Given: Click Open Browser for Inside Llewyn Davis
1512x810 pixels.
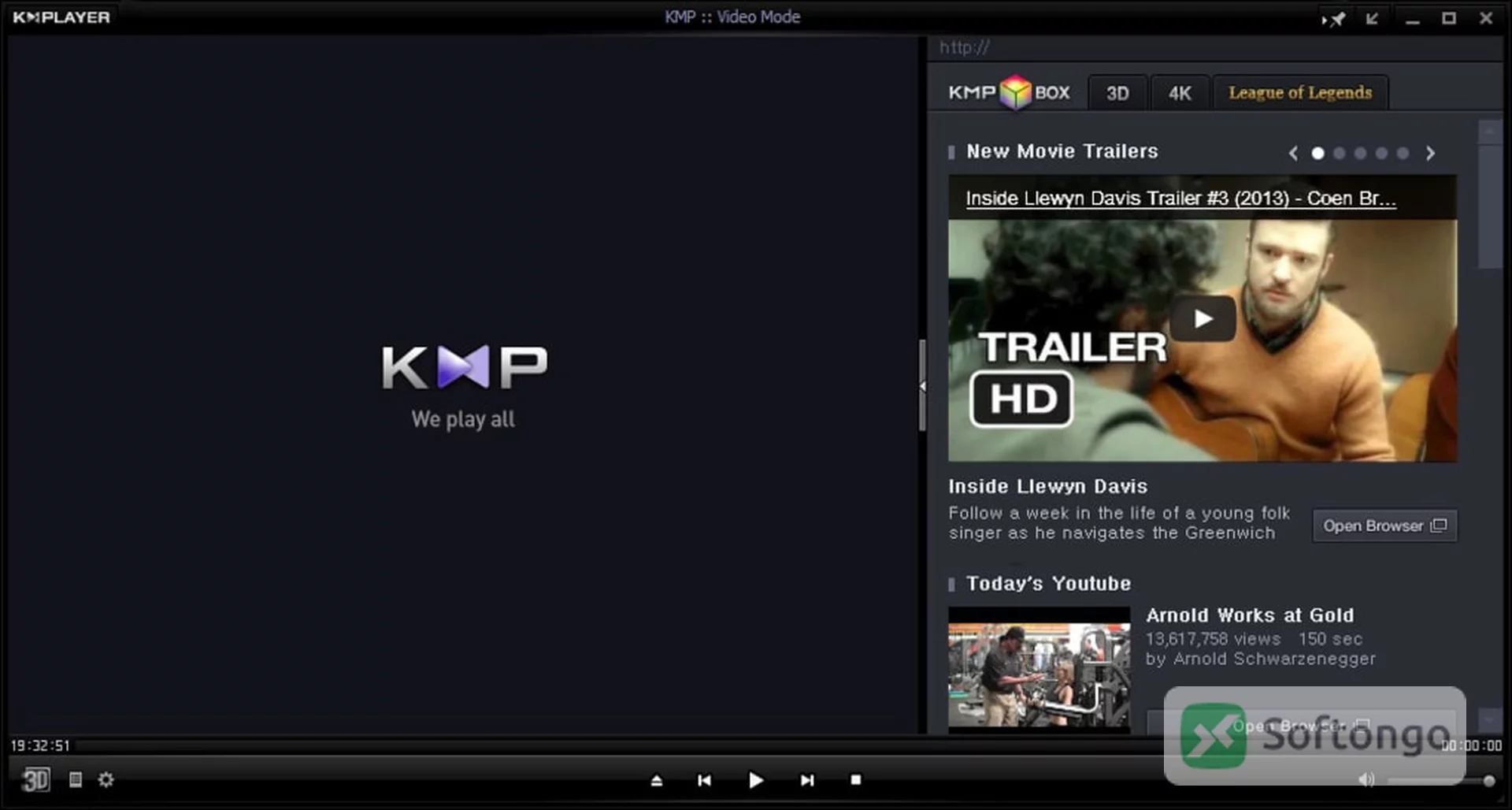Looking at the screenshot, I should tap(1384, 526).
